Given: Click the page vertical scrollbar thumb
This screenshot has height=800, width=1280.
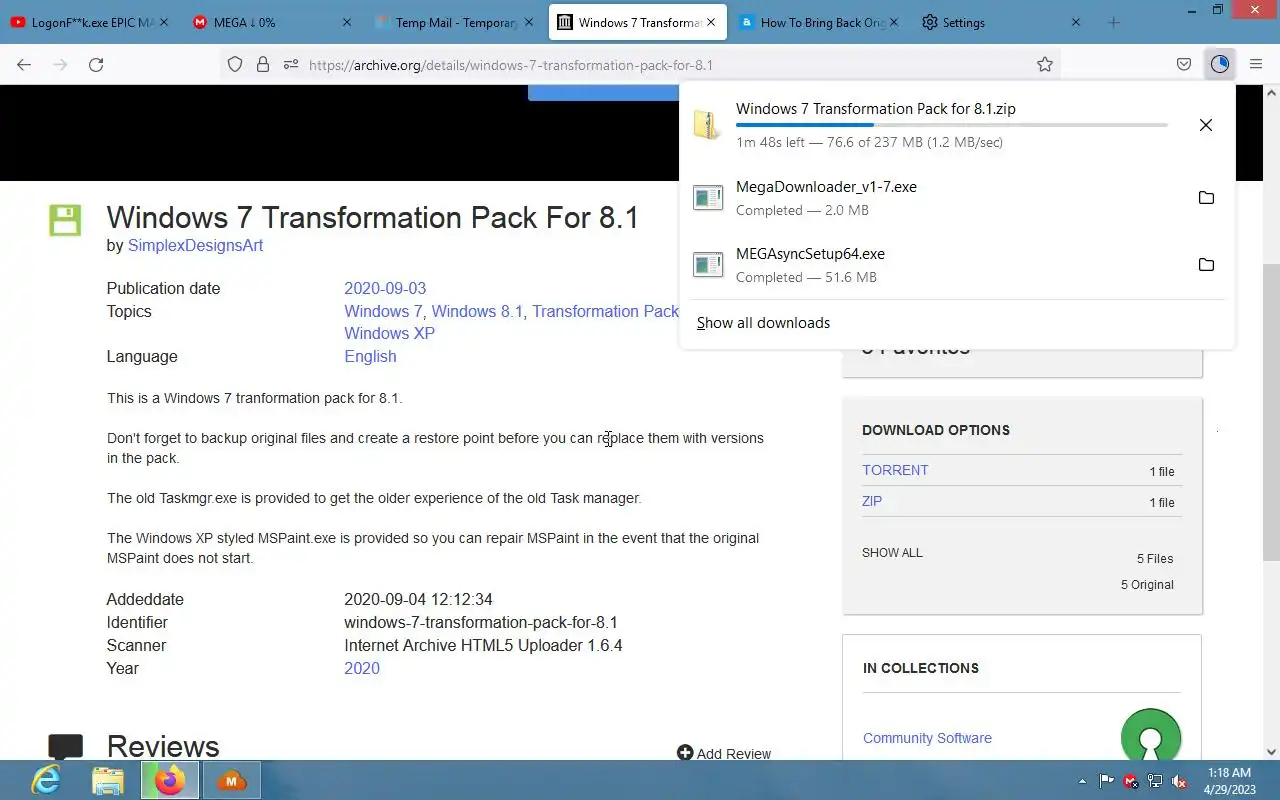Looking at the screenshot, I should (x=1271, y=410).
